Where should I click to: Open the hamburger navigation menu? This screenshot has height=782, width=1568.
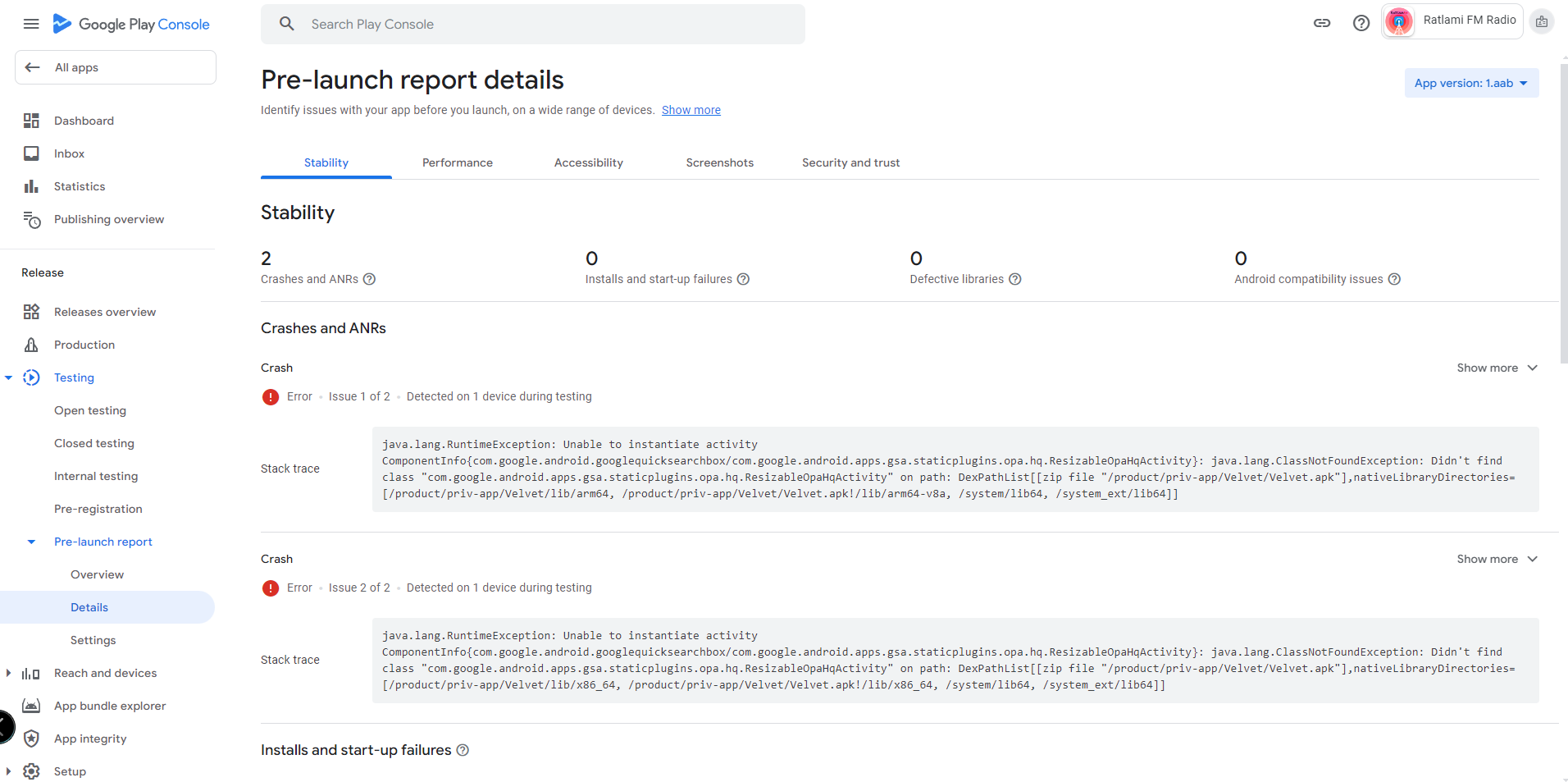(x=31, y=24)
